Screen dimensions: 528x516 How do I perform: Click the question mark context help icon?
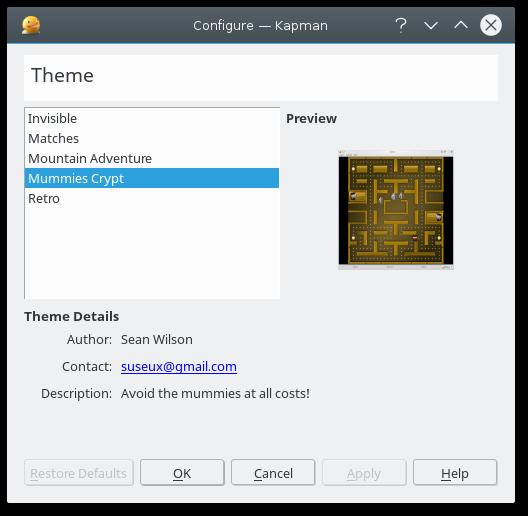tap(401, 25)
